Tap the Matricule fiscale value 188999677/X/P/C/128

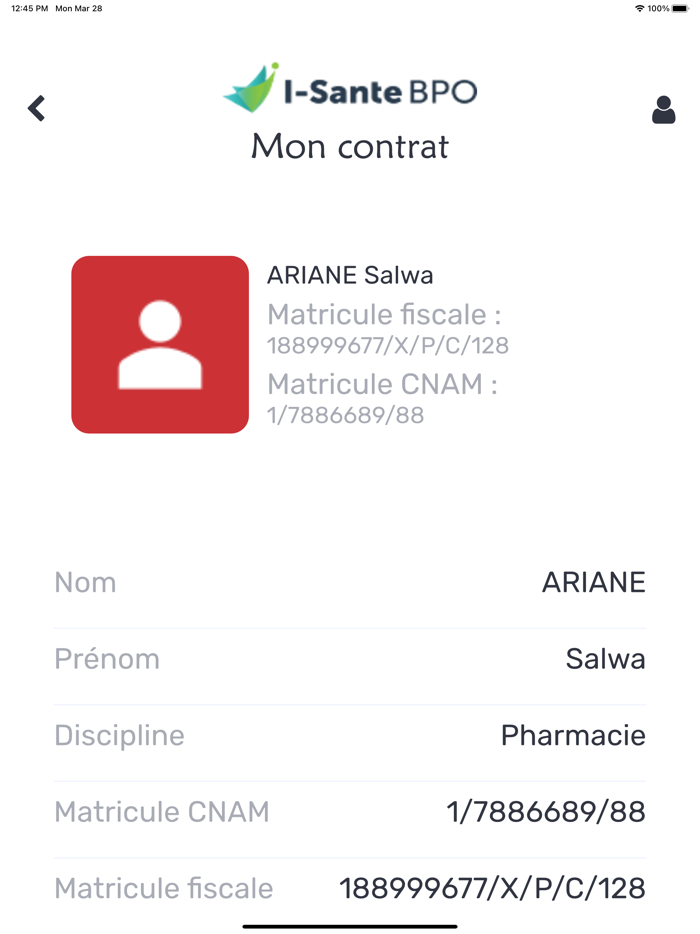point(492,888)
